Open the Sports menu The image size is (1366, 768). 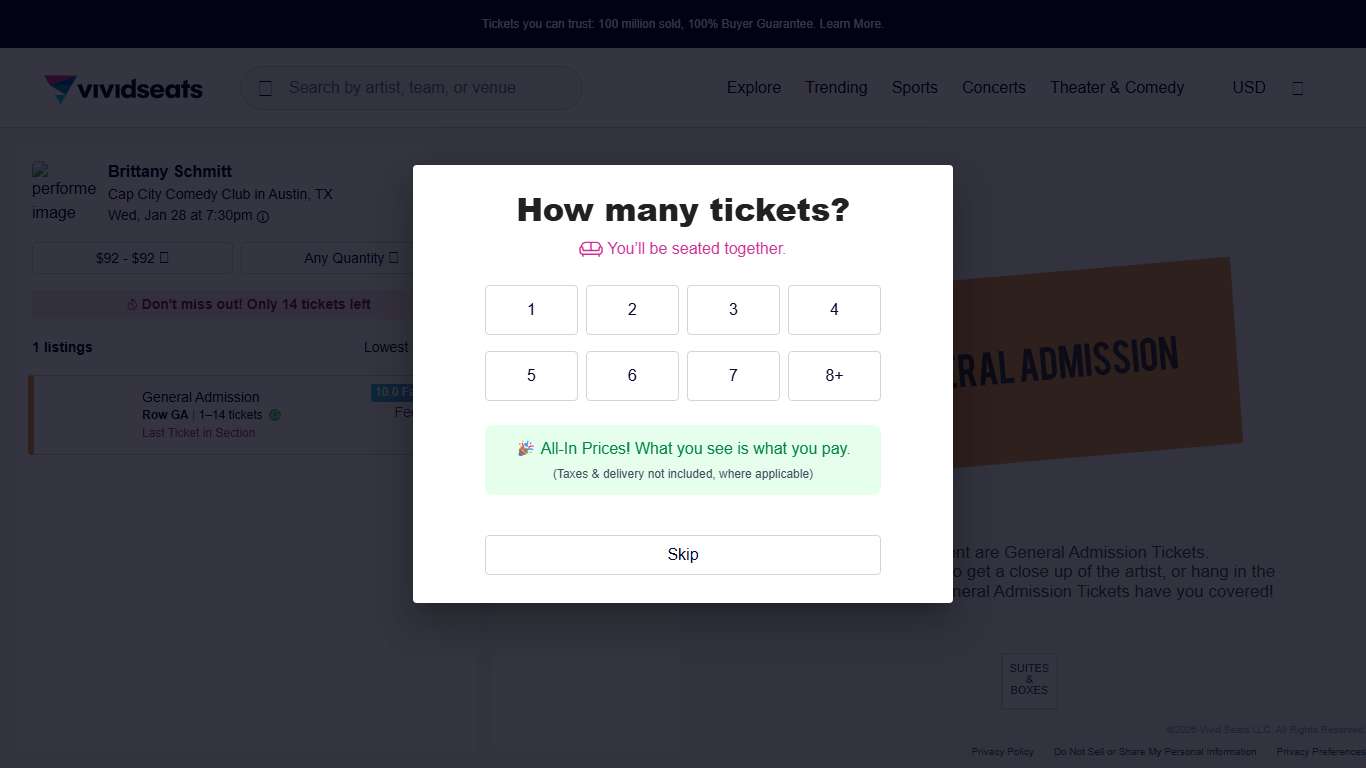click(914, 88)
